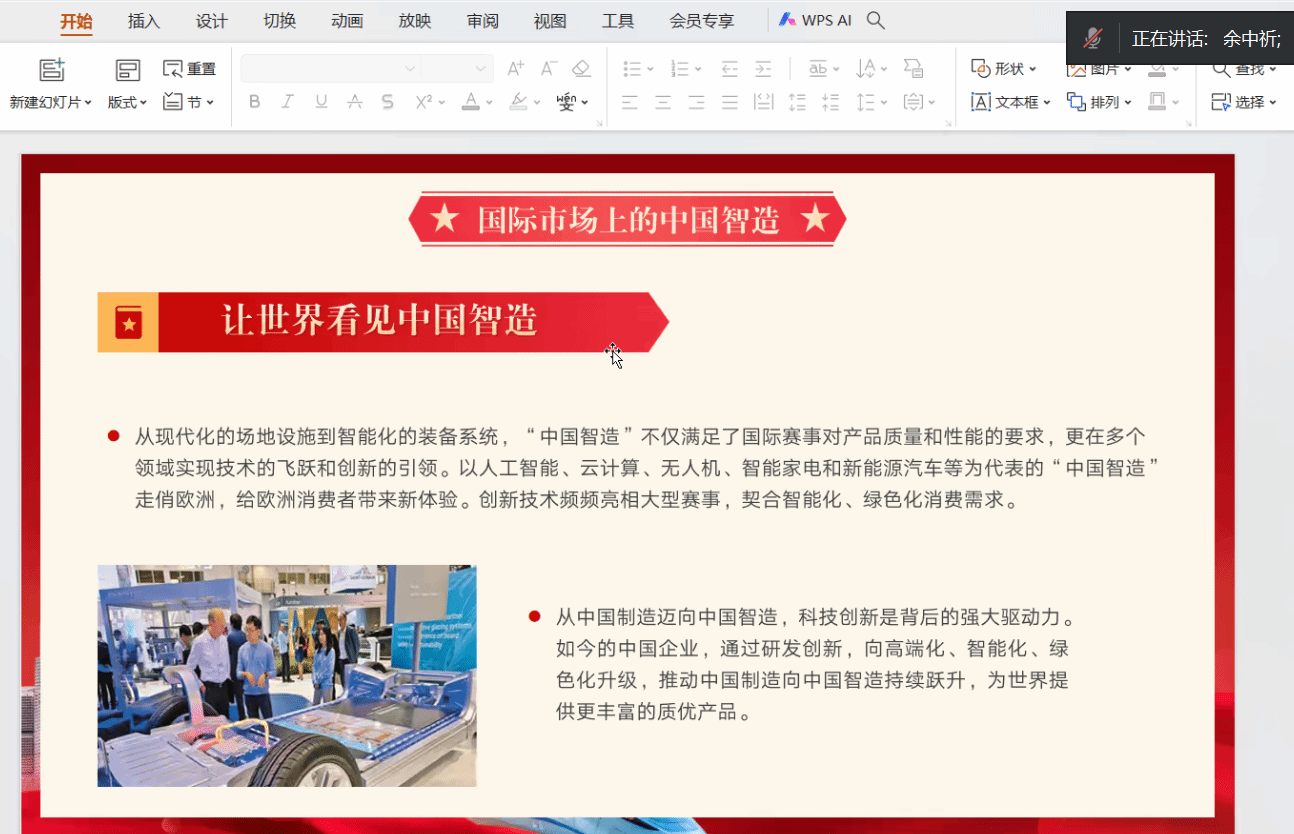Open the Shapes (形状) dropdown
This screenshot has width=1294, height=834.
point(1004,69)
